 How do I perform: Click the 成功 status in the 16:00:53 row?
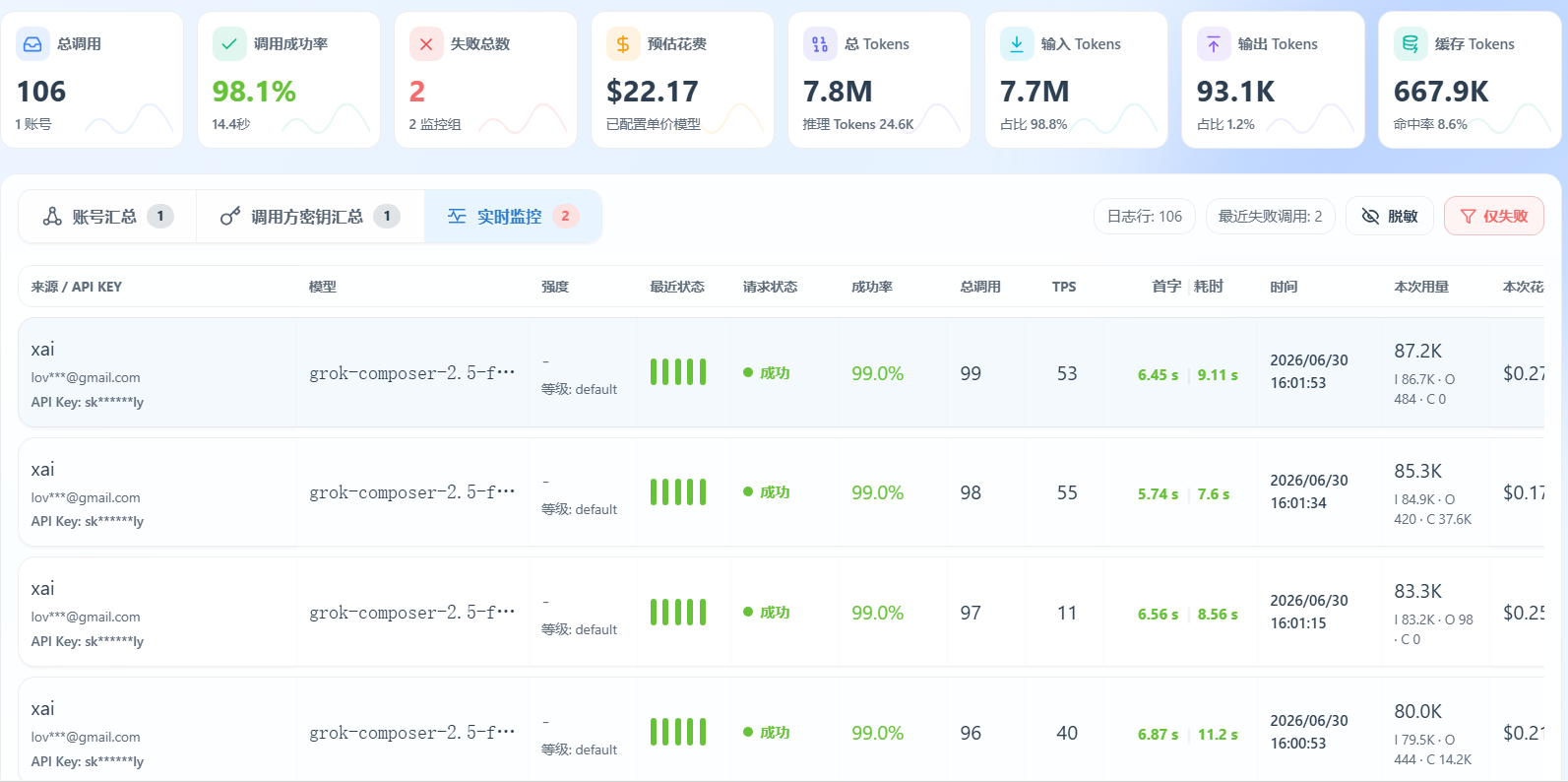[767, 733]
